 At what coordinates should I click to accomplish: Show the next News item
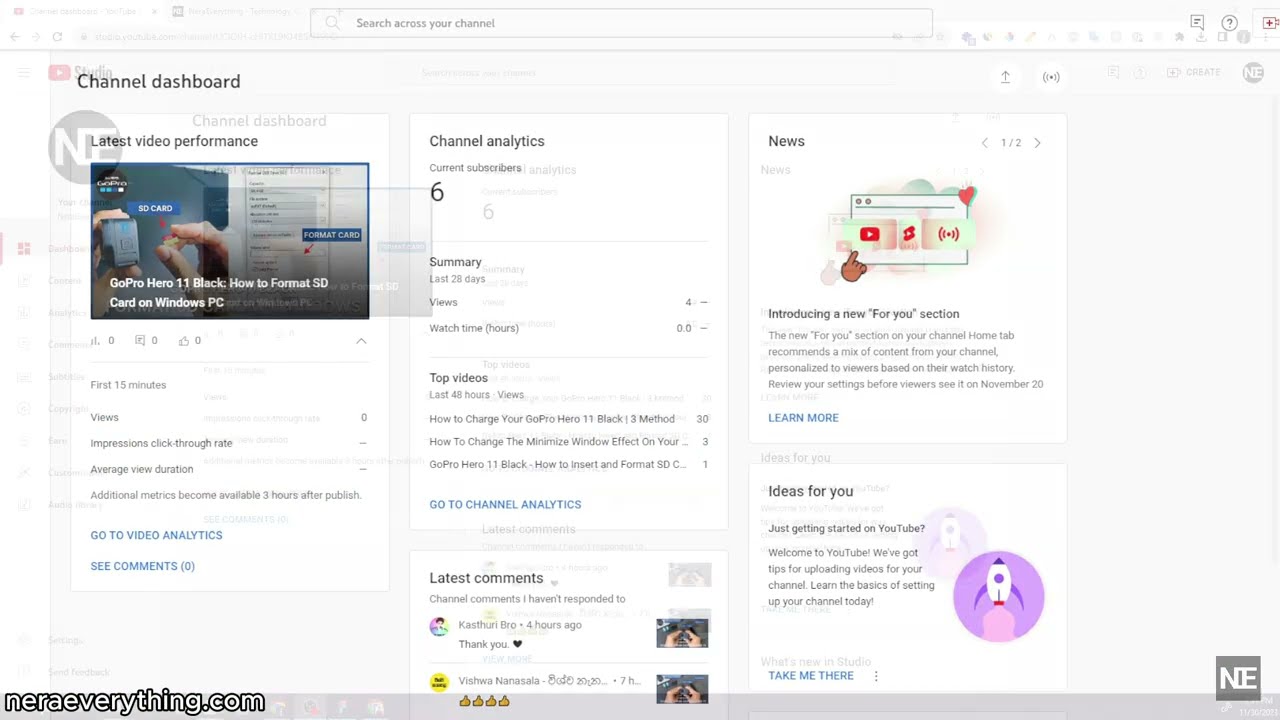point(1037,143)
